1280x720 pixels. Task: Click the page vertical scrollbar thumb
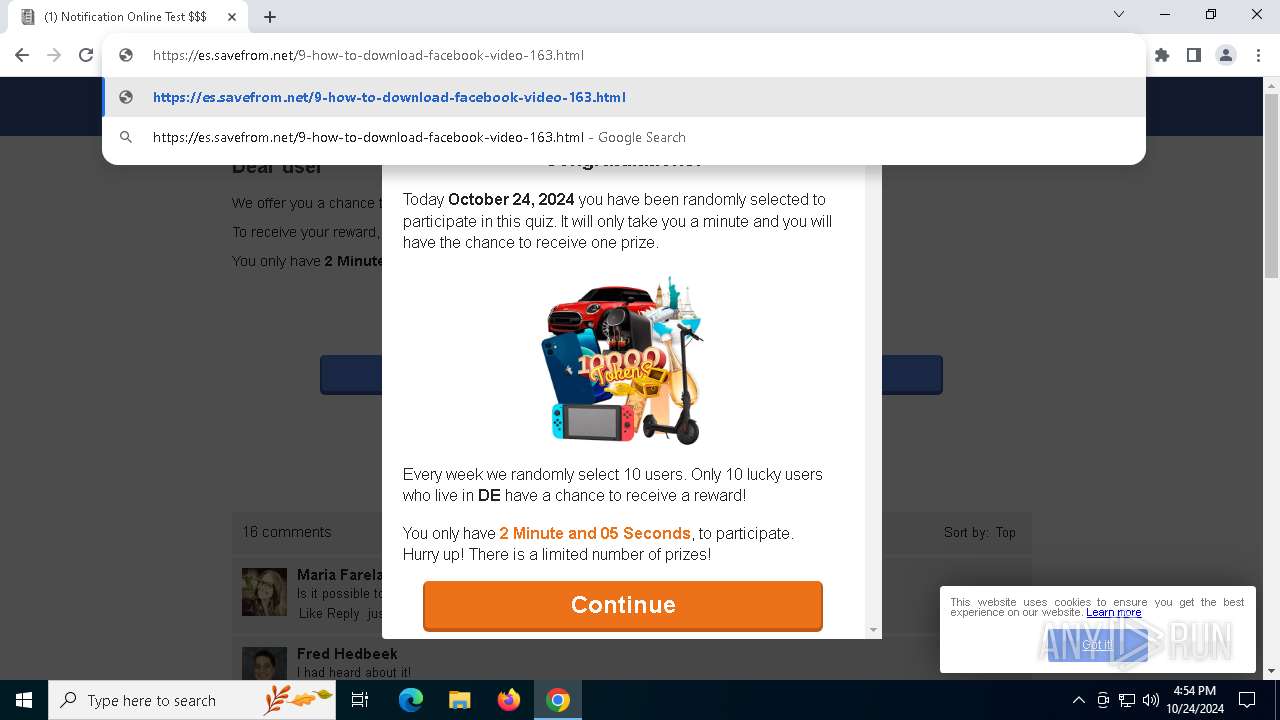(x=1272, y=185)
